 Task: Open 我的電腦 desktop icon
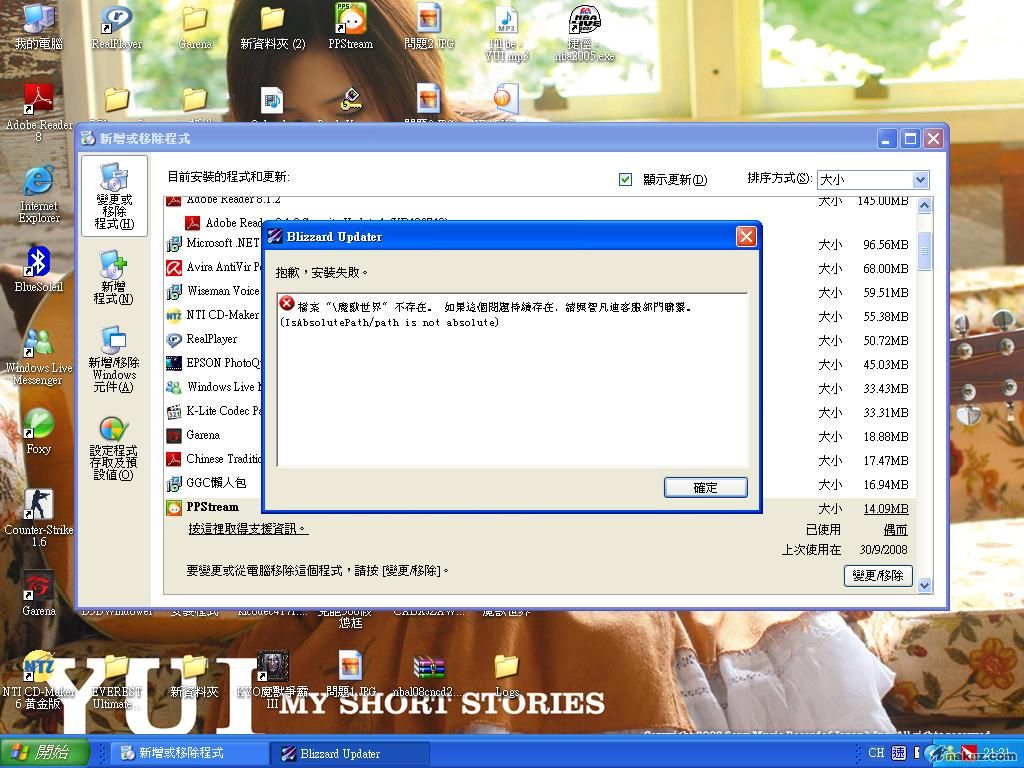pyautogui.click(x=39, y=28)
